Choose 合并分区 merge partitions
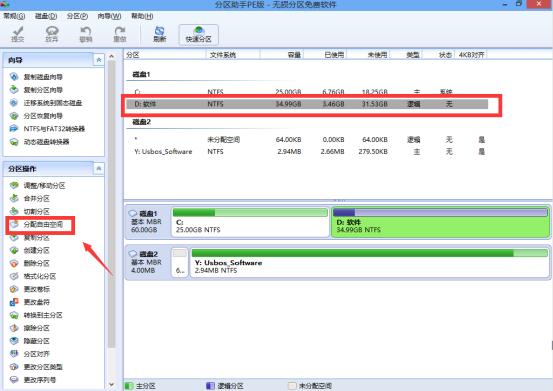The height and width of the screenshot is (391, 553). (x=30, y=198)
